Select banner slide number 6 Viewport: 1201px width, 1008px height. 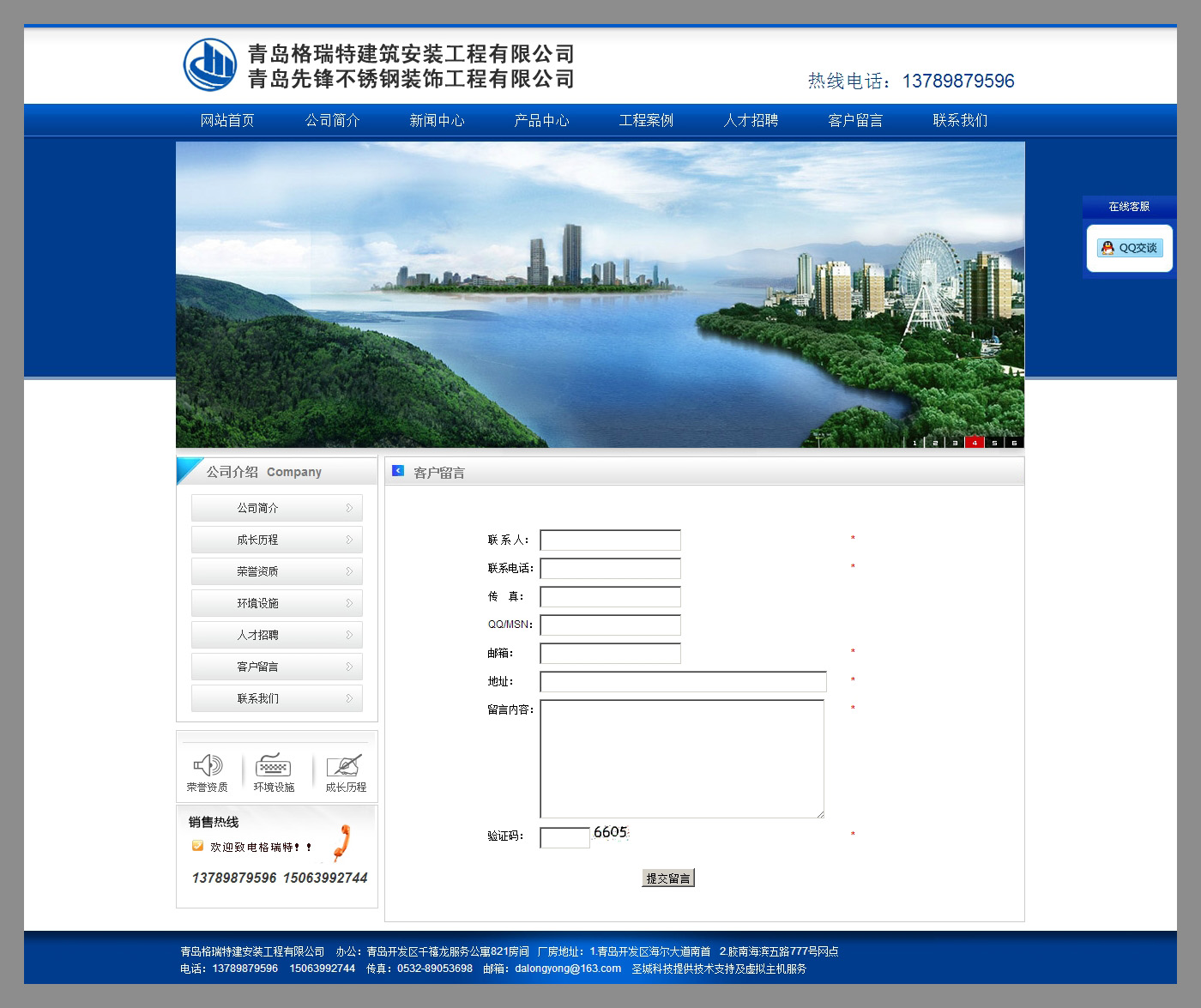[x=1013, y=443]
